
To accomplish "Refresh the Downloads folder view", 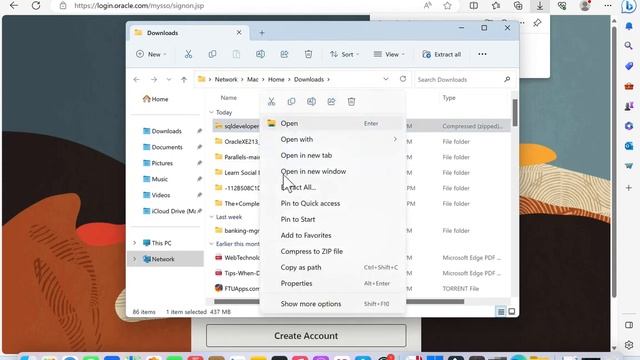I will click(x=403, y=79).
